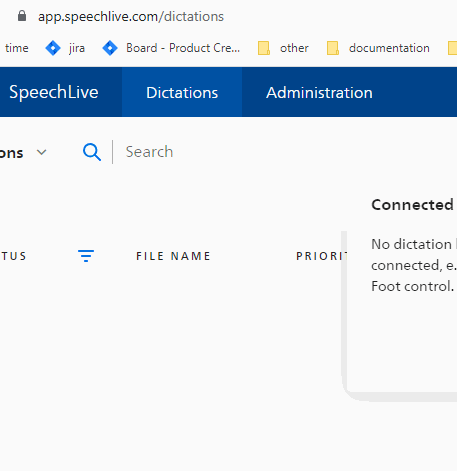Click the blue magnifier search icon
Image resolution: width=457 pixels, height=471 pixels.
(x=92, y=152)
